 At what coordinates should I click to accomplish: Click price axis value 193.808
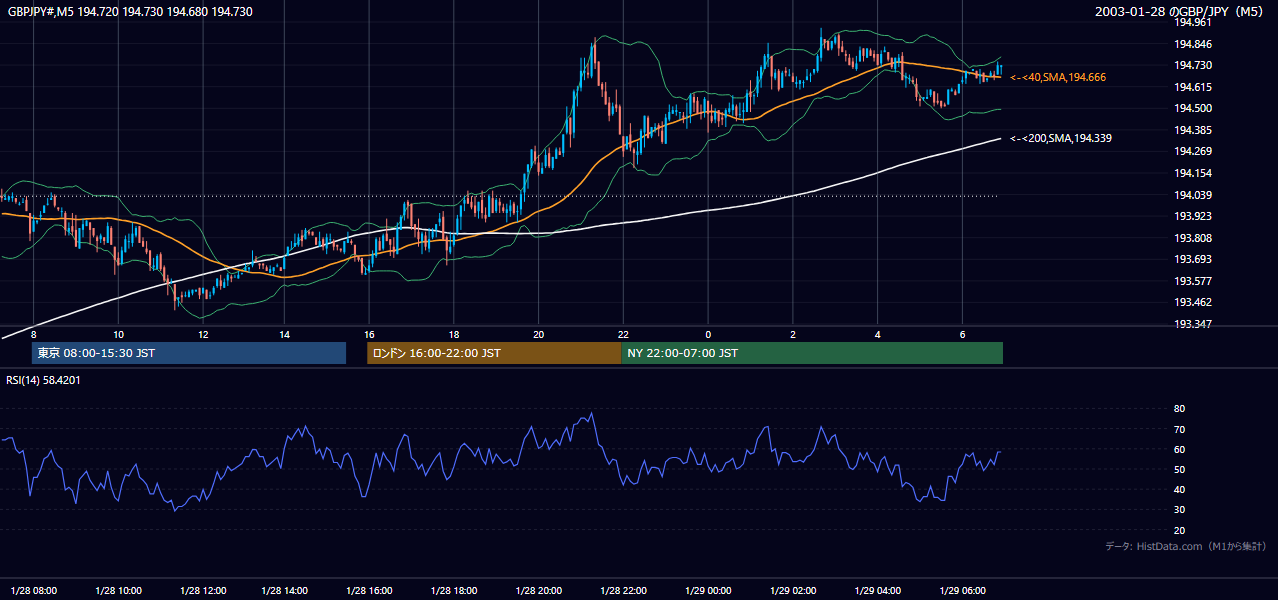pos(1193,238)
